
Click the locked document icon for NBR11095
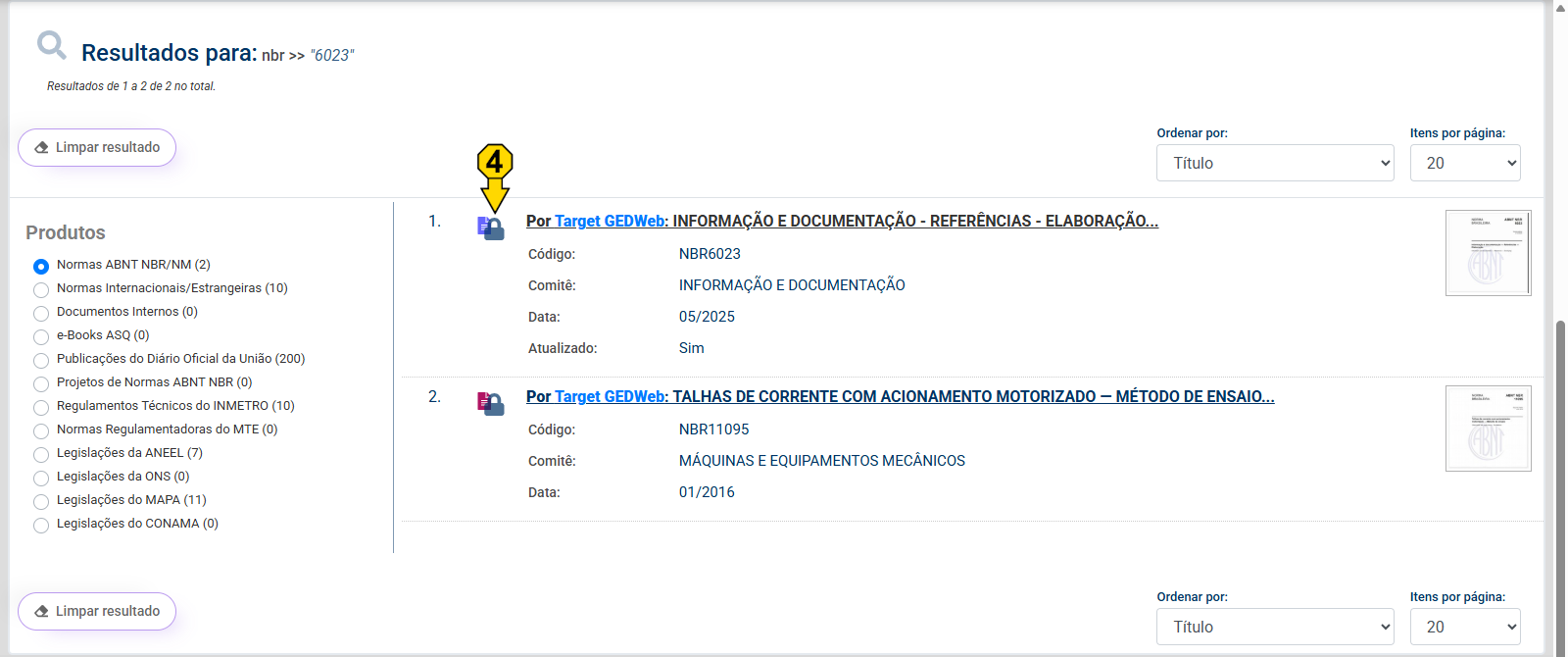pos(491,403)
